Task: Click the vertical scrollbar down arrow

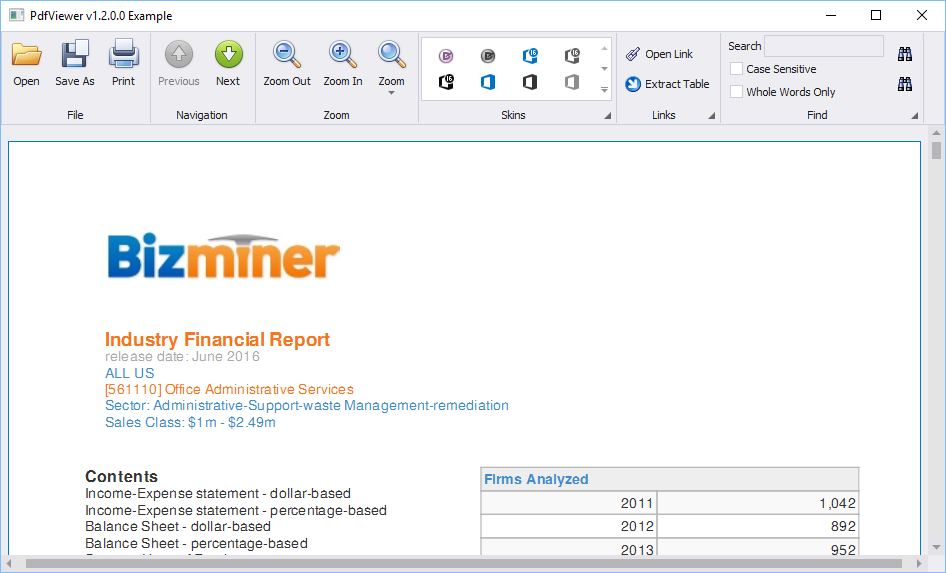Action: [x=936, y=548]
